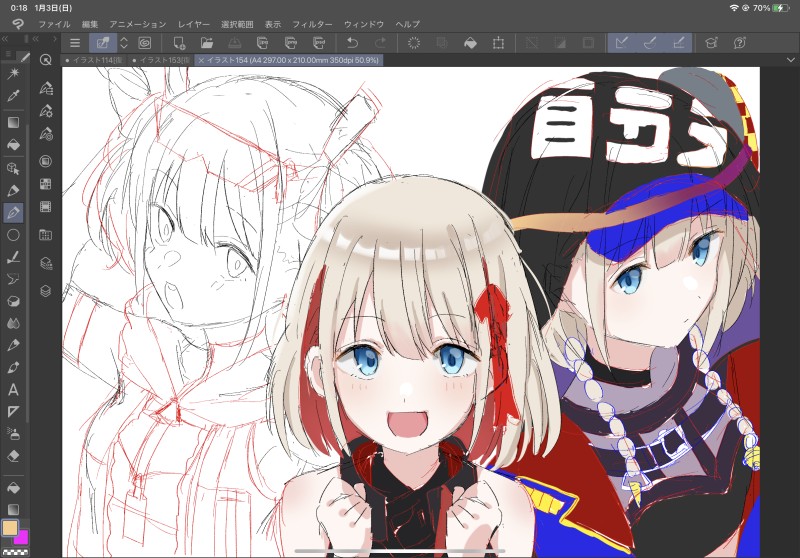Click the Scale/Rotate transform icon
Screen dimensions: 800x558
click(498, 43)
